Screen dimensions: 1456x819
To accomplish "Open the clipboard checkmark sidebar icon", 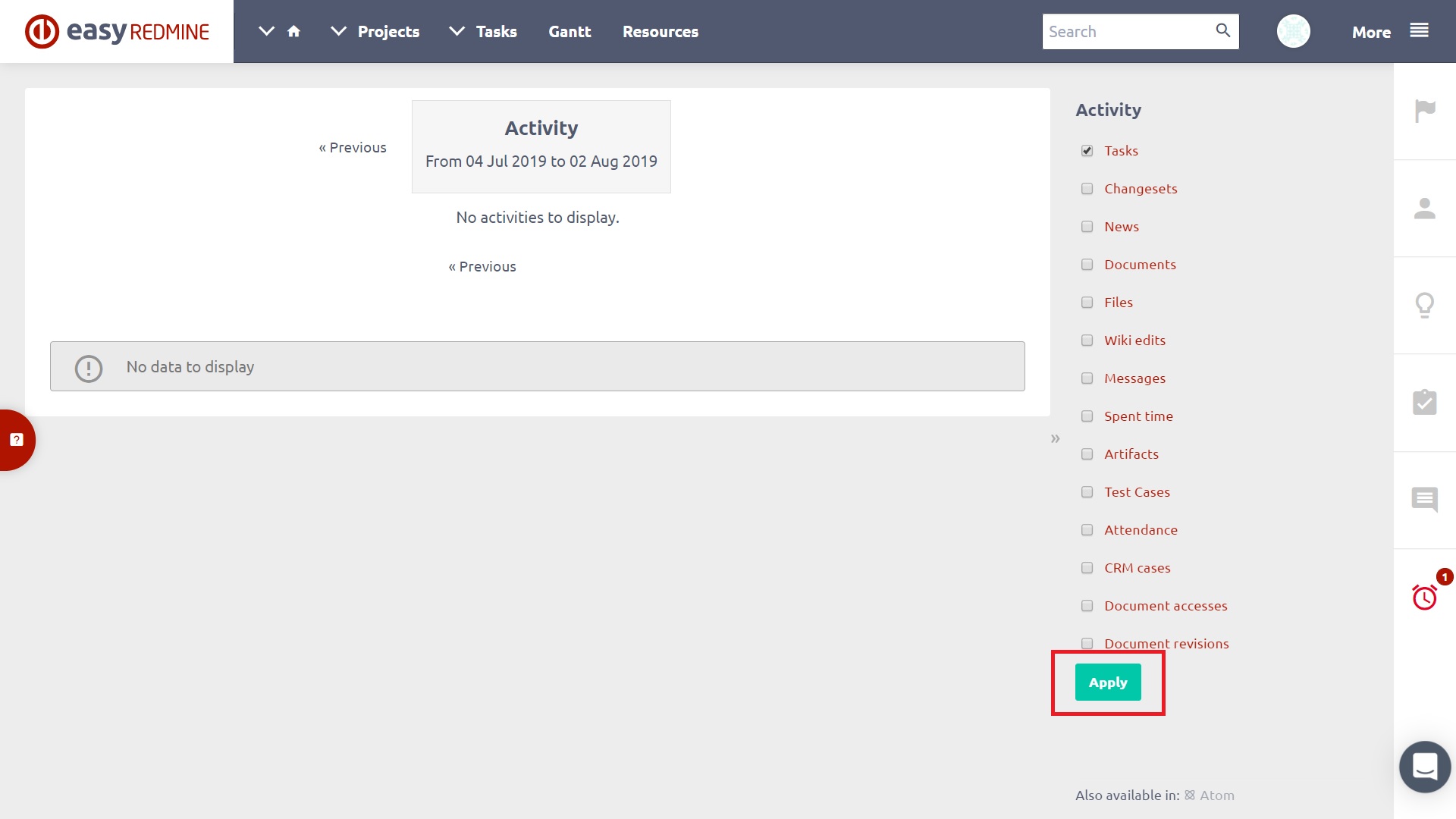I will [x=1425, y=403].
